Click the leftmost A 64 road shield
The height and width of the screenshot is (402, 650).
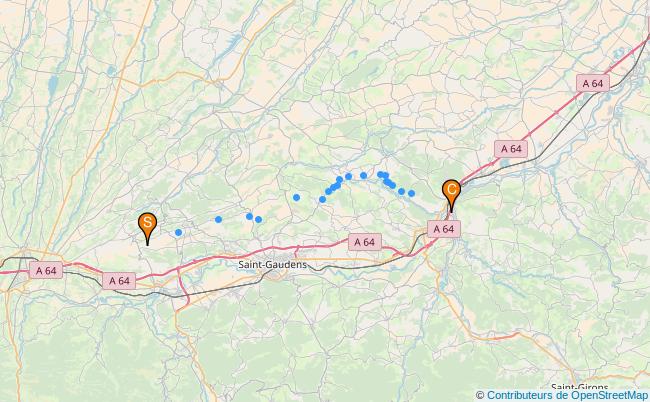(46, 270)
